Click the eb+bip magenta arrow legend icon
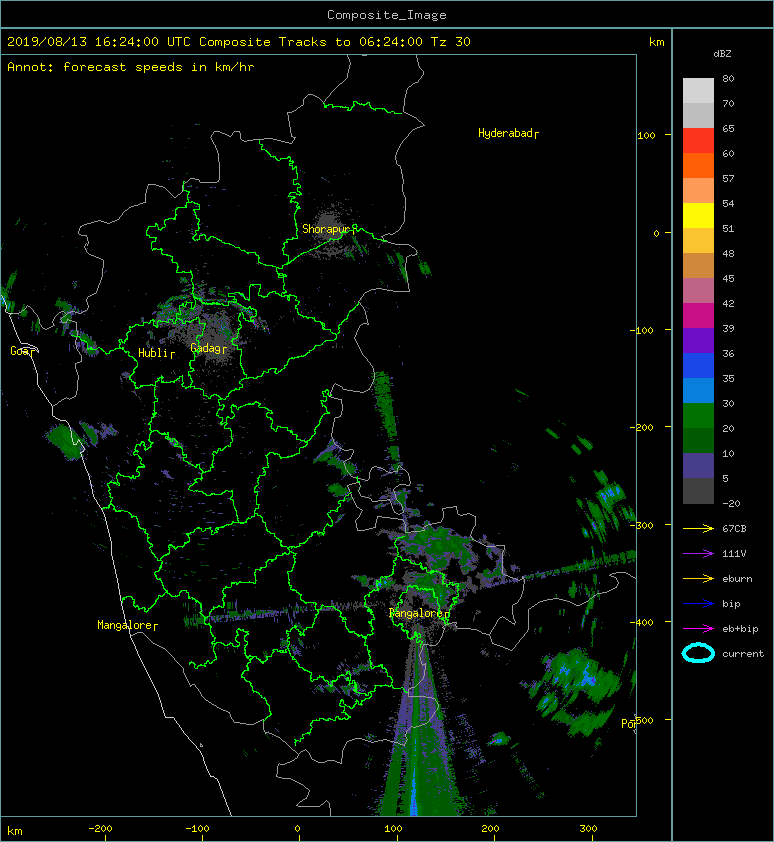Image resolution: width=774 pixels, height=842 pixels. pyautogui.click(x=698, y=629)
